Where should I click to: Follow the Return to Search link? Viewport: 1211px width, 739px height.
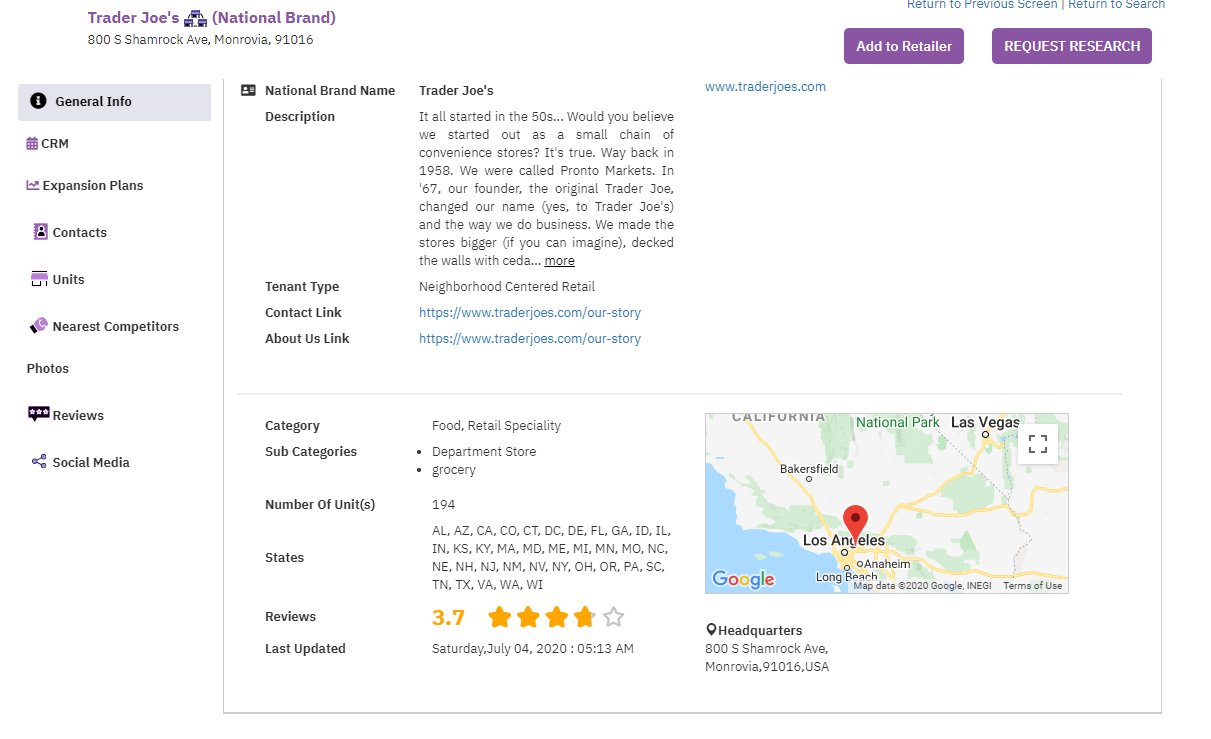[x=1117, y=5]
